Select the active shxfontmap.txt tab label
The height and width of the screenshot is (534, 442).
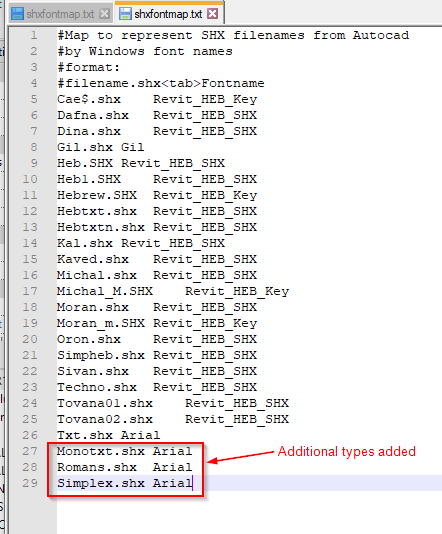(168, 14)
